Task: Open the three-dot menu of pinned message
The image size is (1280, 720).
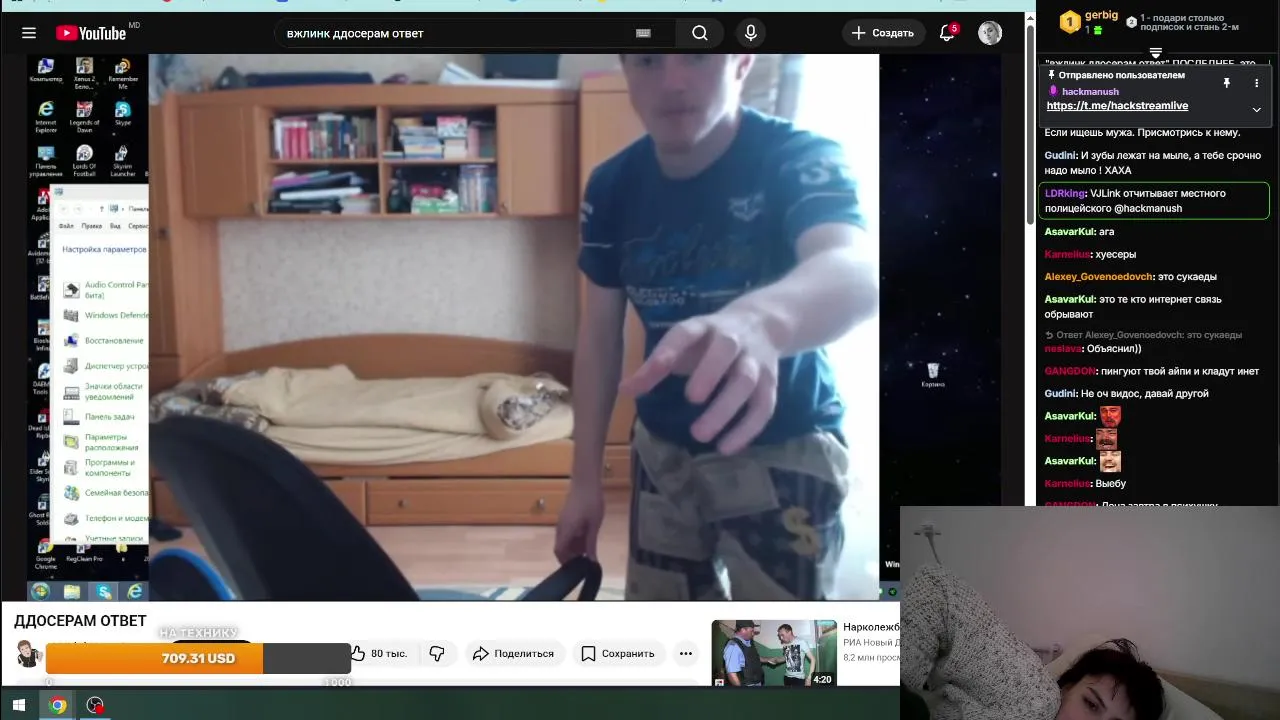Action: coord(1256,83)
